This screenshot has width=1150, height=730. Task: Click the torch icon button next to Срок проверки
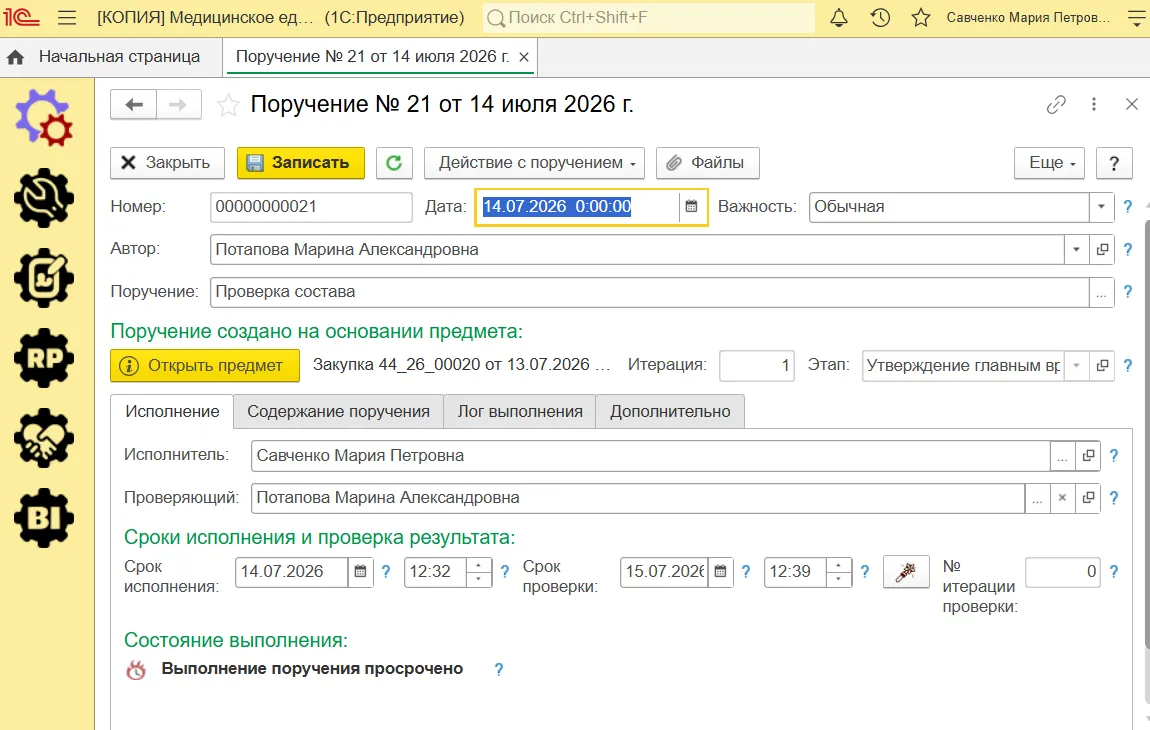pos(906,572)
